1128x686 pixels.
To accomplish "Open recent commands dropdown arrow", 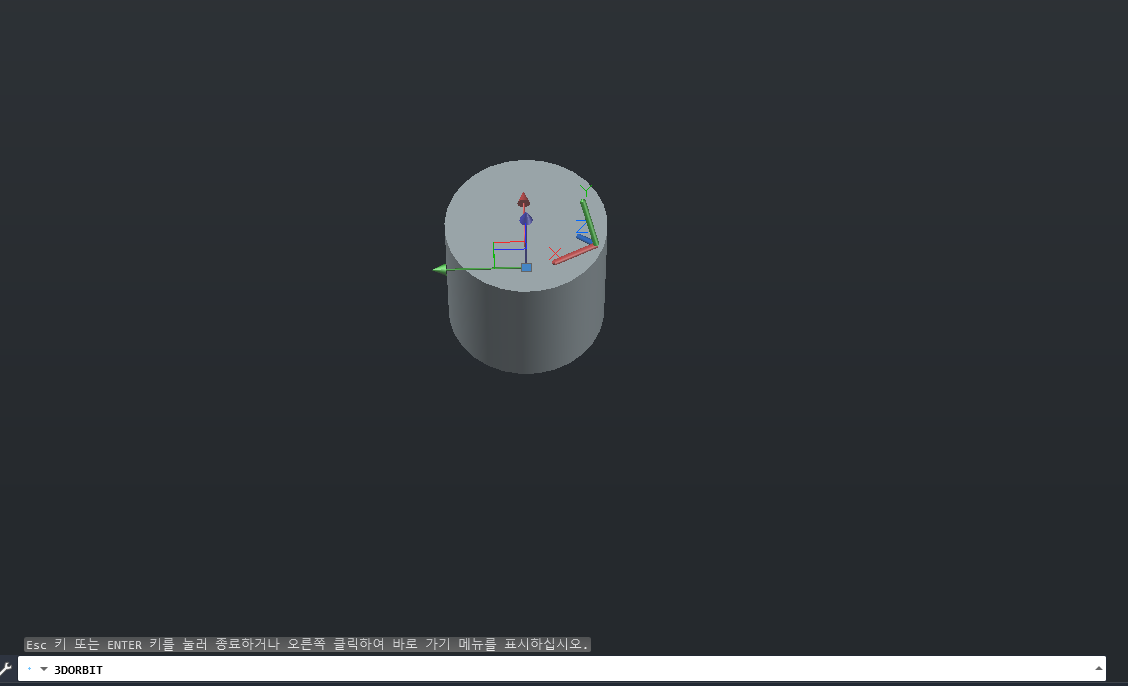I will (44, 669).
